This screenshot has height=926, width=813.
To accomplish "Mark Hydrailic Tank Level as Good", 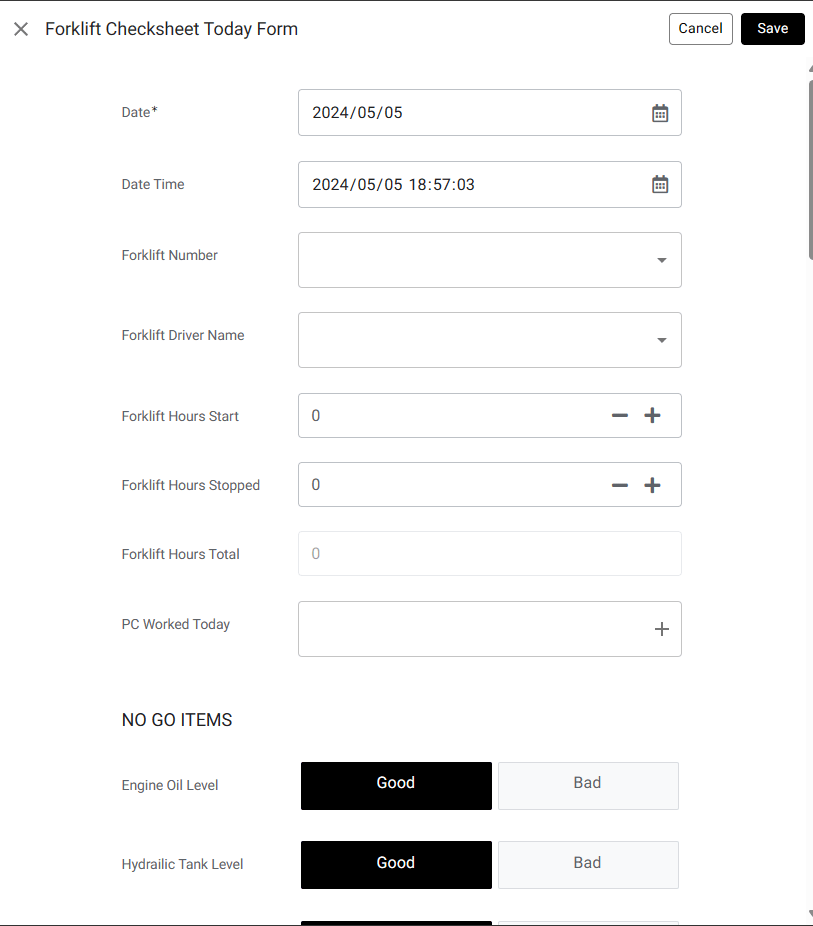I will 396,864.
